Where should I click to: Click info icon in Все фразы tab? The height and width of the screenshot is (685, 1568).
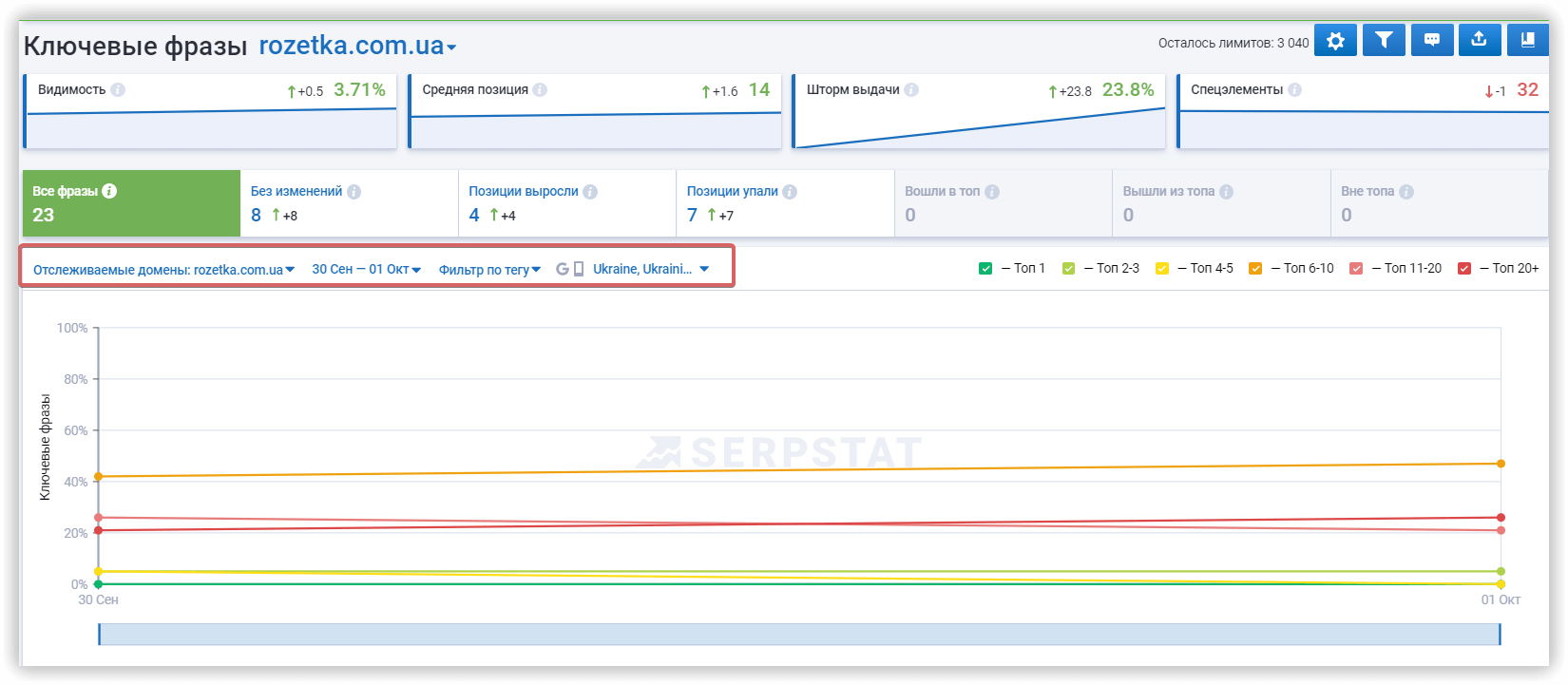pyautogui.click(x=109, y=191)
